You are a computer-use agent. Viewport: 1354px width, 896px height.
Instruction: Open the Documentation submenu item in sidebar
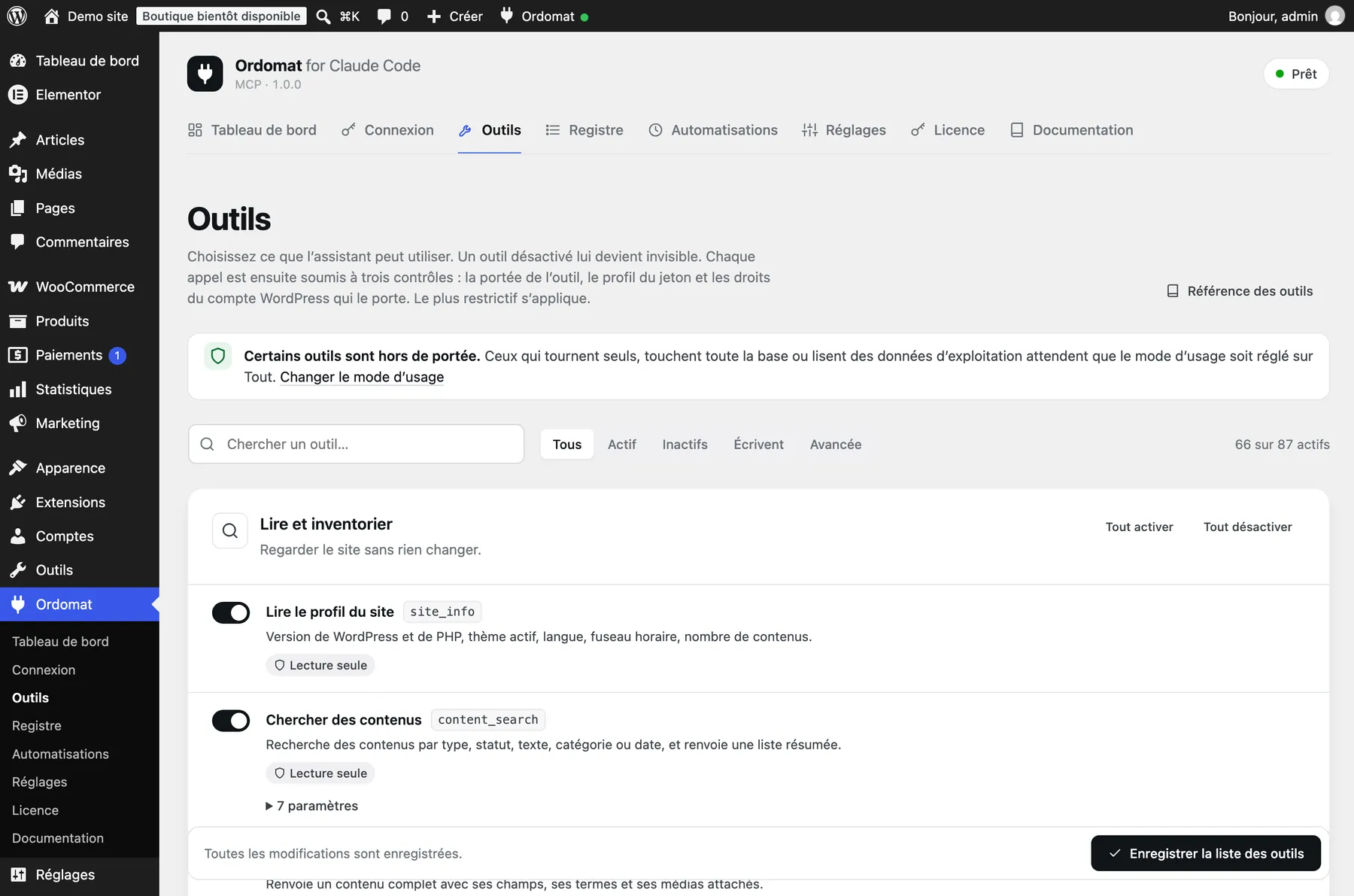58,838
